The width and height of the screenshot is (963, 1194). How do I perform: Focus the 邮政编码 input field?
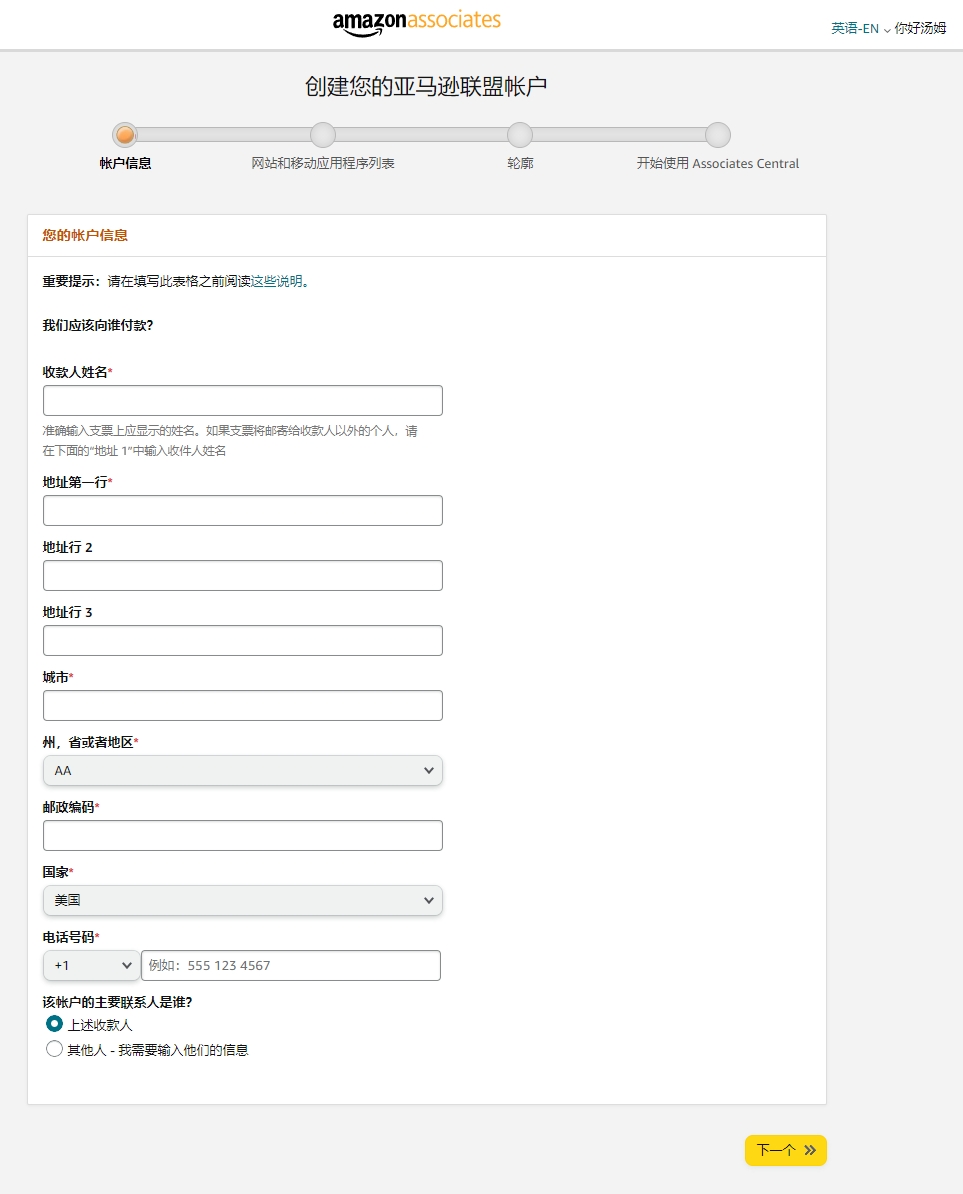243,835
